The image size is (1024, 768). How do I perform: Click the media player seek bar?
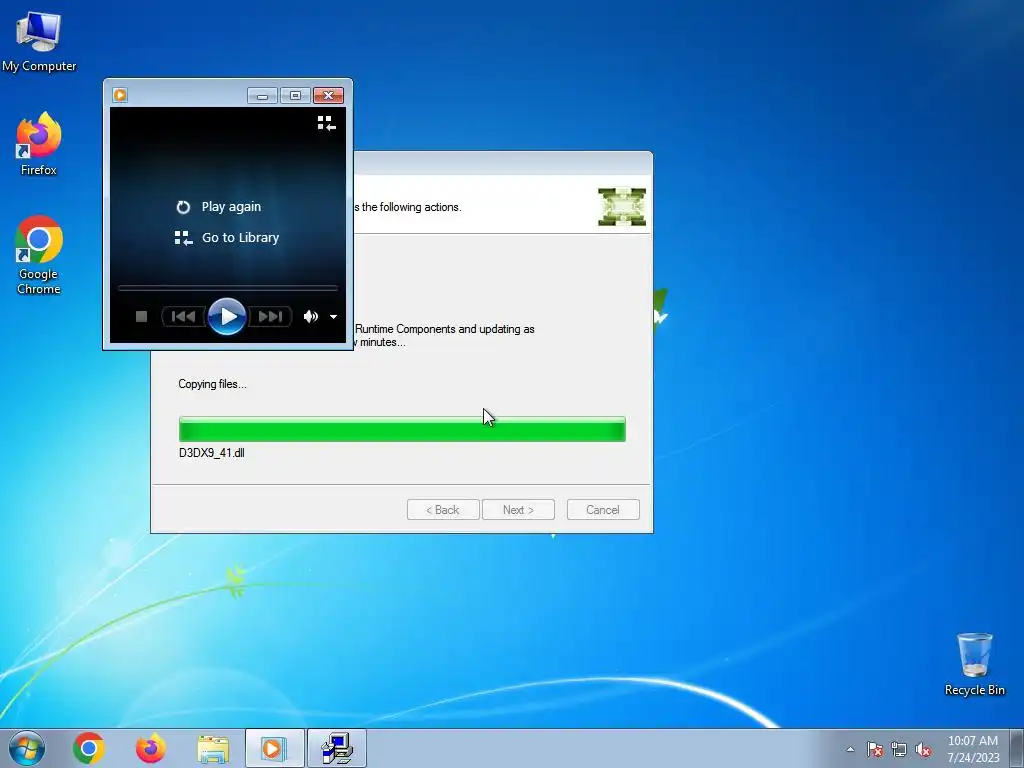(227, 287)
